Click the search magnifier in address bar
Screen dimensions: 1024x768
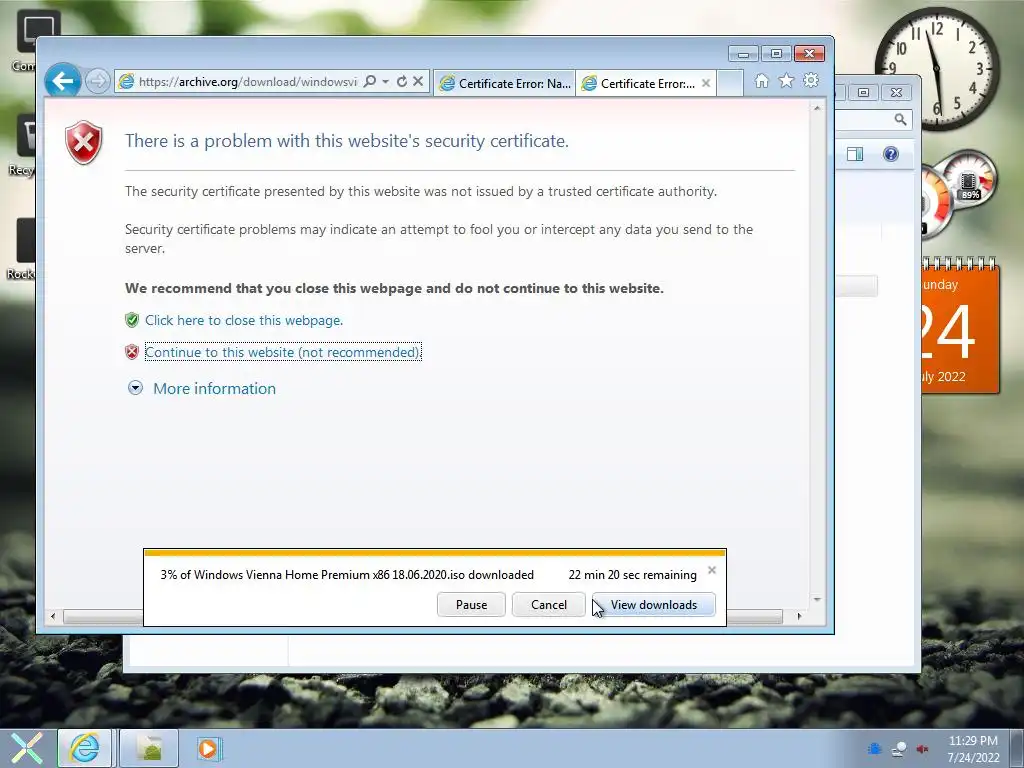point(370,81)
